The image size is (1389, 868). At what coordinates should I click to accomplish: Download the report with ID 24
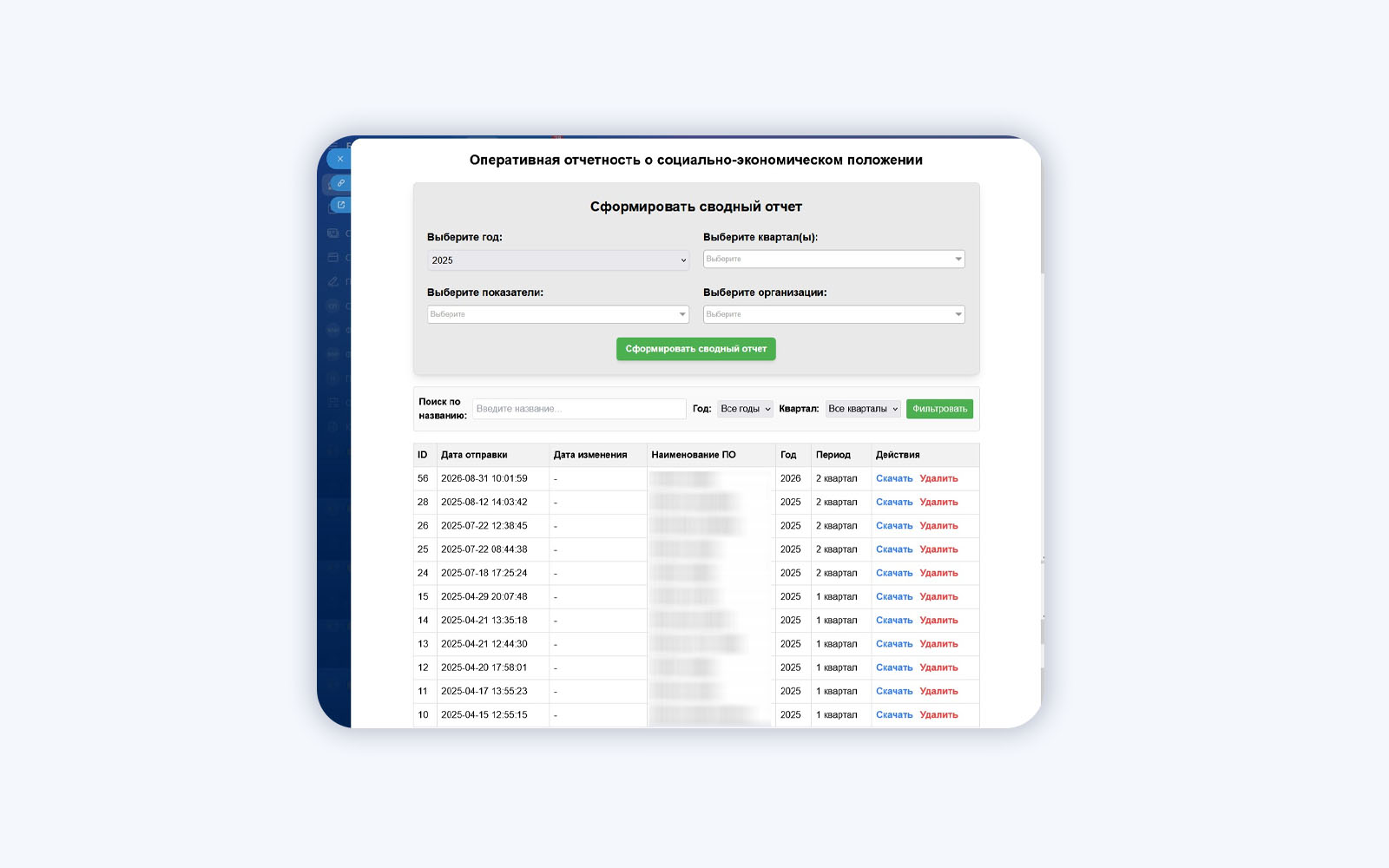click(x=894, y=573)
